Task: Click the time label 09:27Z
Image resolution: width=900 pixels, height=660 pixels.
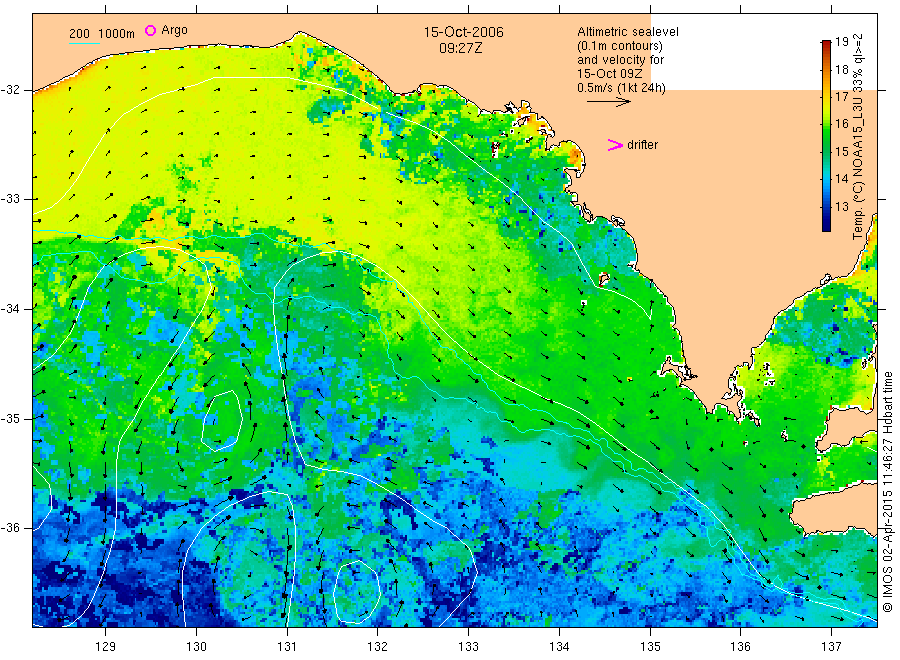Action: pyautogui.click(x=460, y=48)
